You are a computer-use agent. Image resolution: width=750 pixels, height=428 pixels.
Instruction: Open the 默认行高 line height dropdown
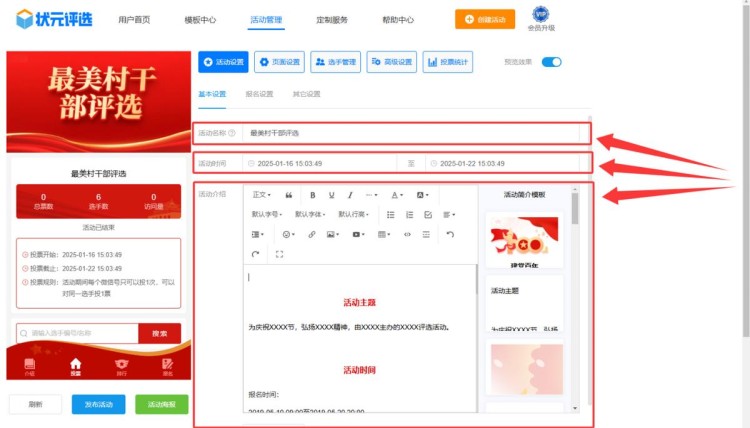[354, 214]
